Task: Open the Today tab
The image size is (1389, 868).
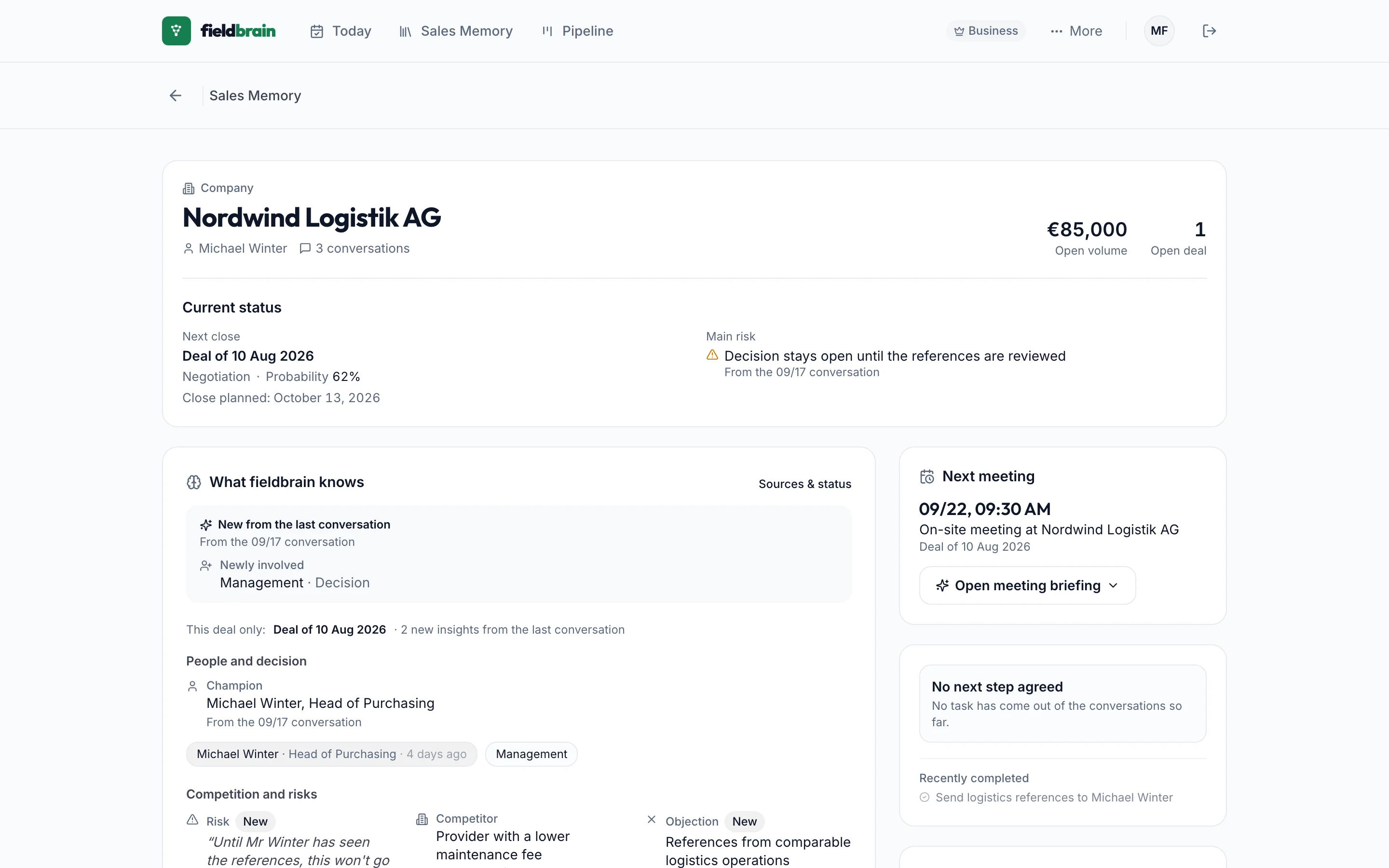Action: 341,31
